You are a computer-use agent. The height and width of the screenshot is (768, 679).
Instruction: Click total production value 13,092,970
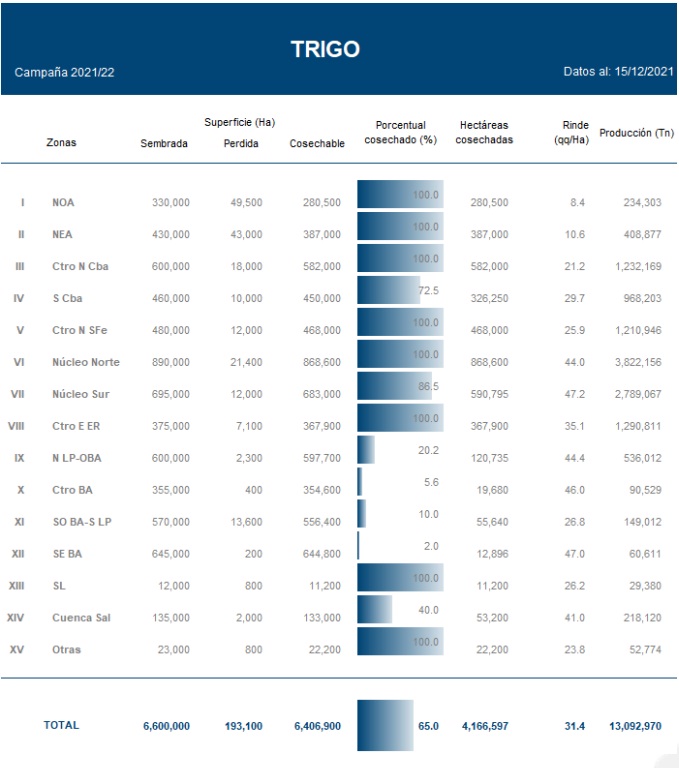click(635, 726)
